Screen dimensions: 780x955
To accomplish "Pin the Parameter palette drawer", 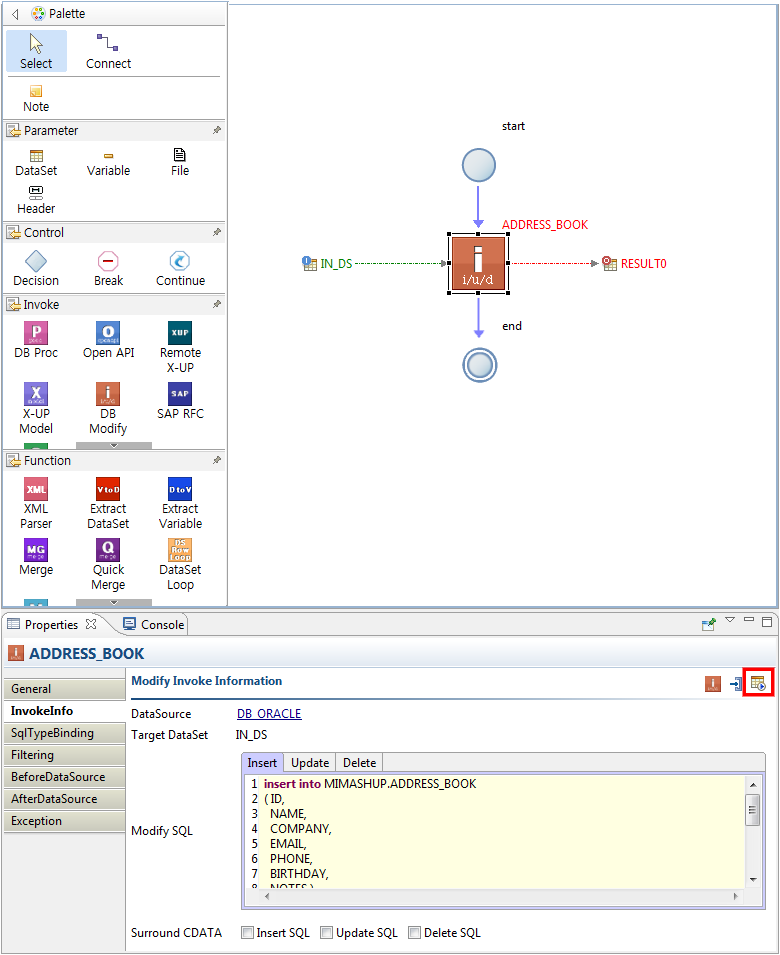I will 217,130.
